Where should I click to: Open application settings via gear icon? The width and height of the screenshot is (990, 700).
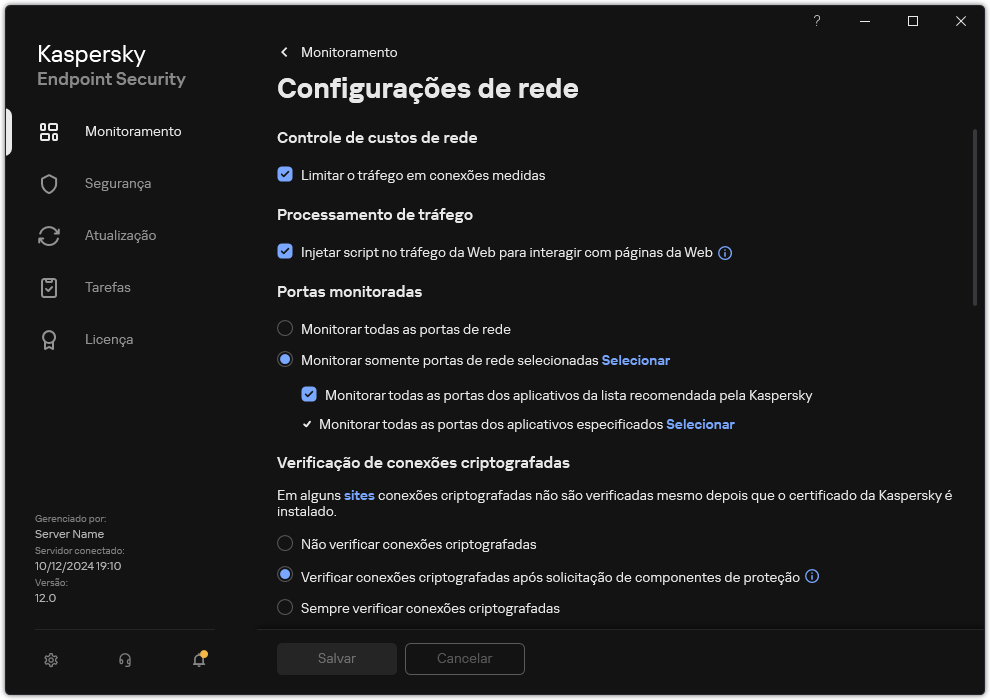(x=50, y=660)
